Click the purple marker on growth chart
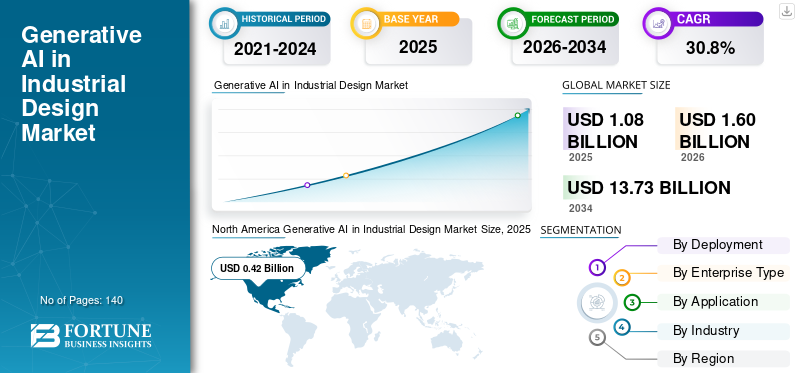Image resolution: width=800 pixels, height=373 pixels. [x=307, y=185]
